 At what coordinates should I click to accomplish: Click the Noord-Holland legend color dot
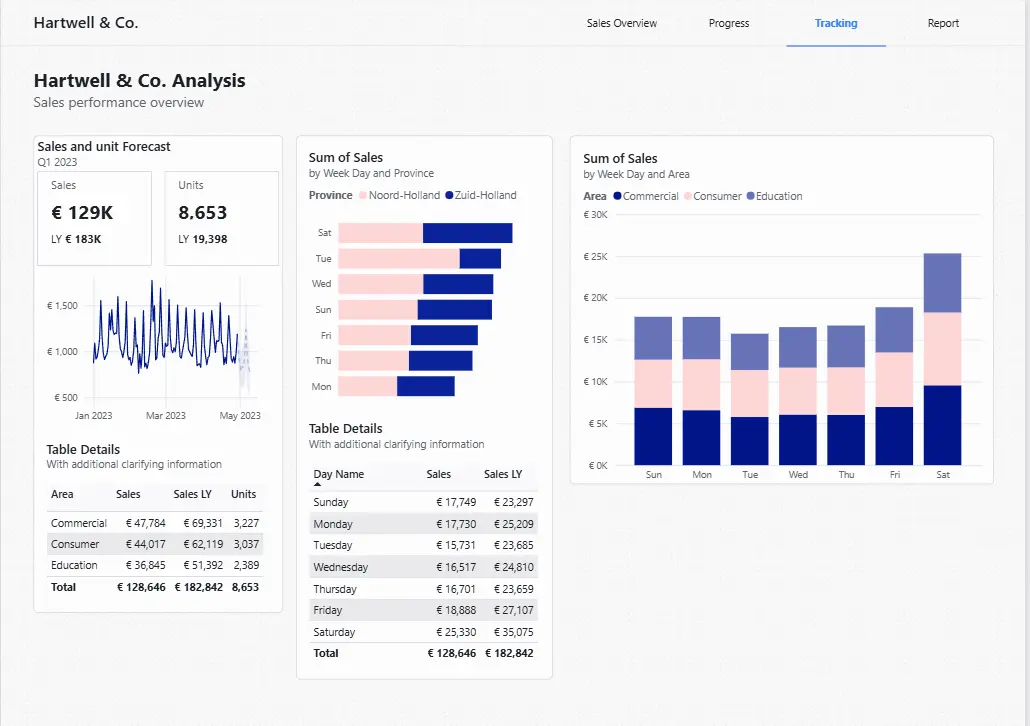coord(363,195)
